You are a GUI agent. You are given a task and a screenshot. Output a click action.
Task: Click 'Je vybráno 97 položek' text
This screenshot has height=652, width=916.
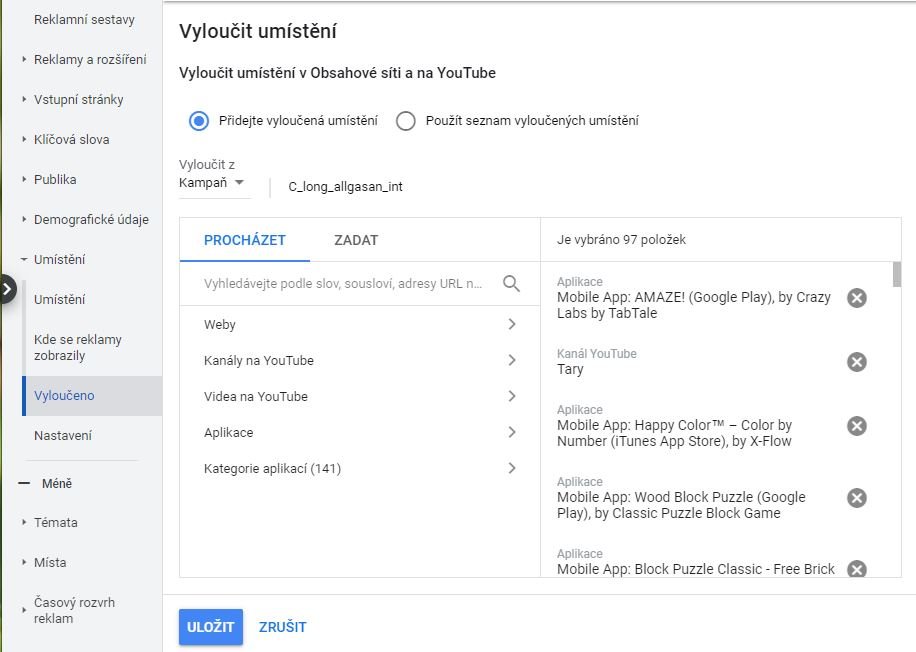[621, 240]
